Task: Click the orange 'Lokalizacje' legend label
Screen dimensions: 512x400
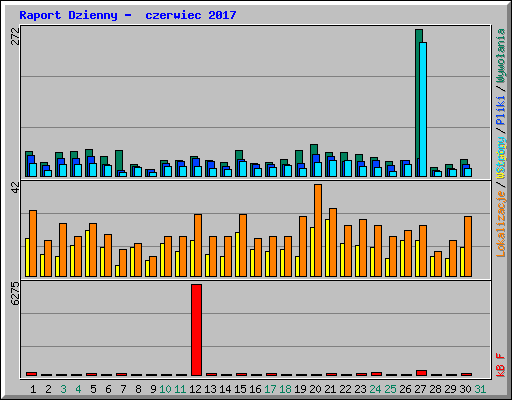Action: click(501, 224)
